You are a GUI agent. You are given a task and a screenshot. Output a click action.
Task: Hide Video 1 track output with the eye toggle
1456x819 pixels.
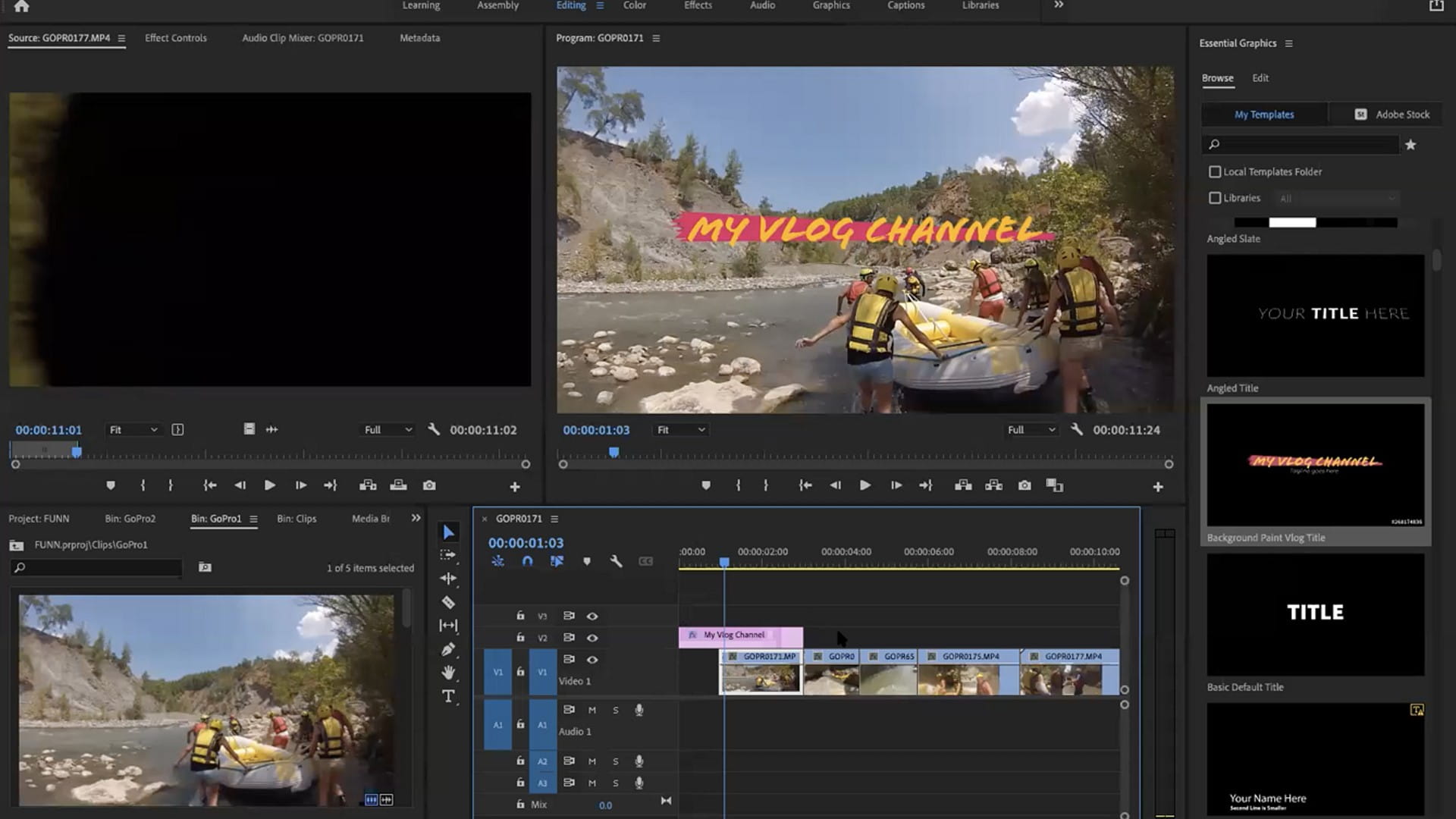point(592,660)
